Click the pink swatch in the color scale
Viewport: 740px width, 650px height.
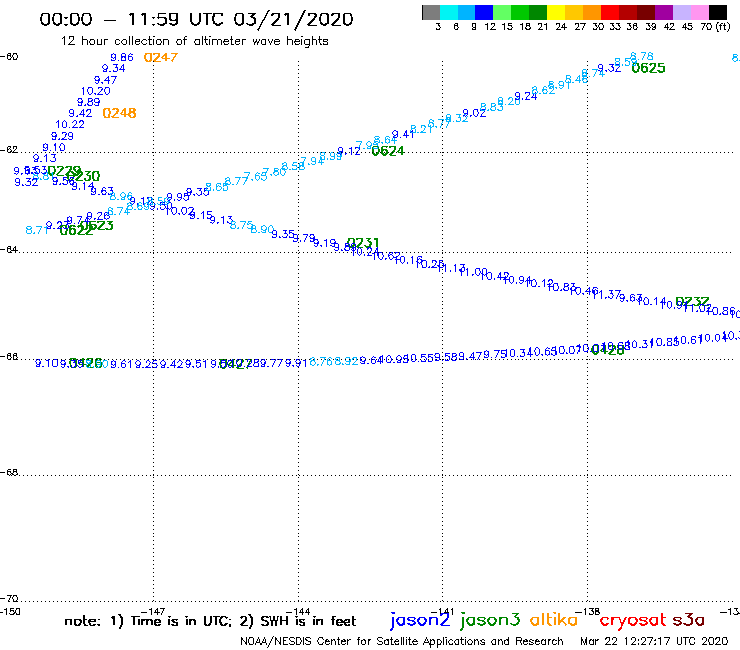[x=700, y=12]
